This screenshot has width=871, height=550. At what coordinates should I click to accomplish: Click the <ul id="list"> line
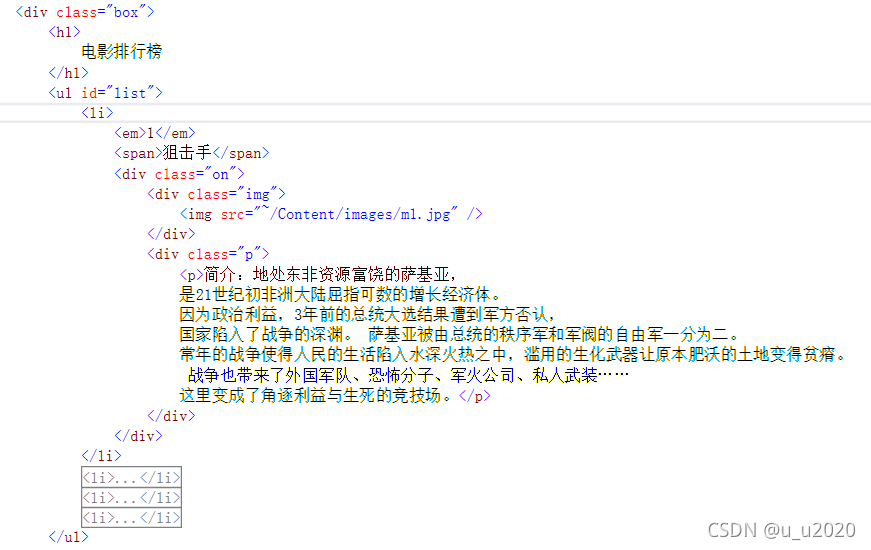click(x=106, y=92)
